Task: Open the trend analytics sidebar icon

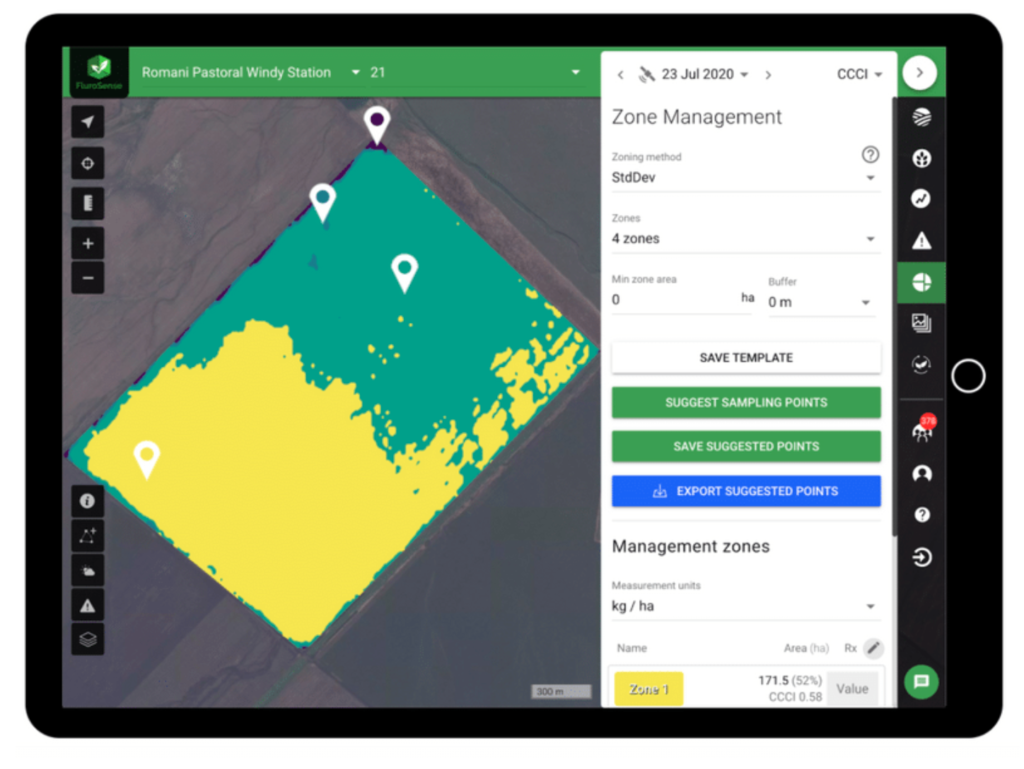Action: tap(921, 198)
